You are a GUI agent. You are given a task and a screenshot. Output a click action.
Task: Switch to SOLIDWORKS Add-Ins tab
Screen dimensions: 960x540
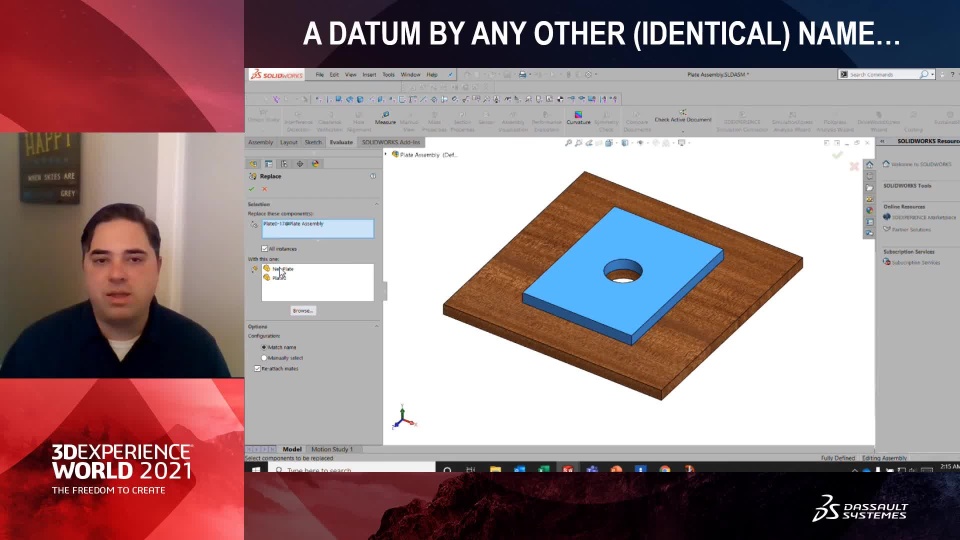click(x=391, y=142)
